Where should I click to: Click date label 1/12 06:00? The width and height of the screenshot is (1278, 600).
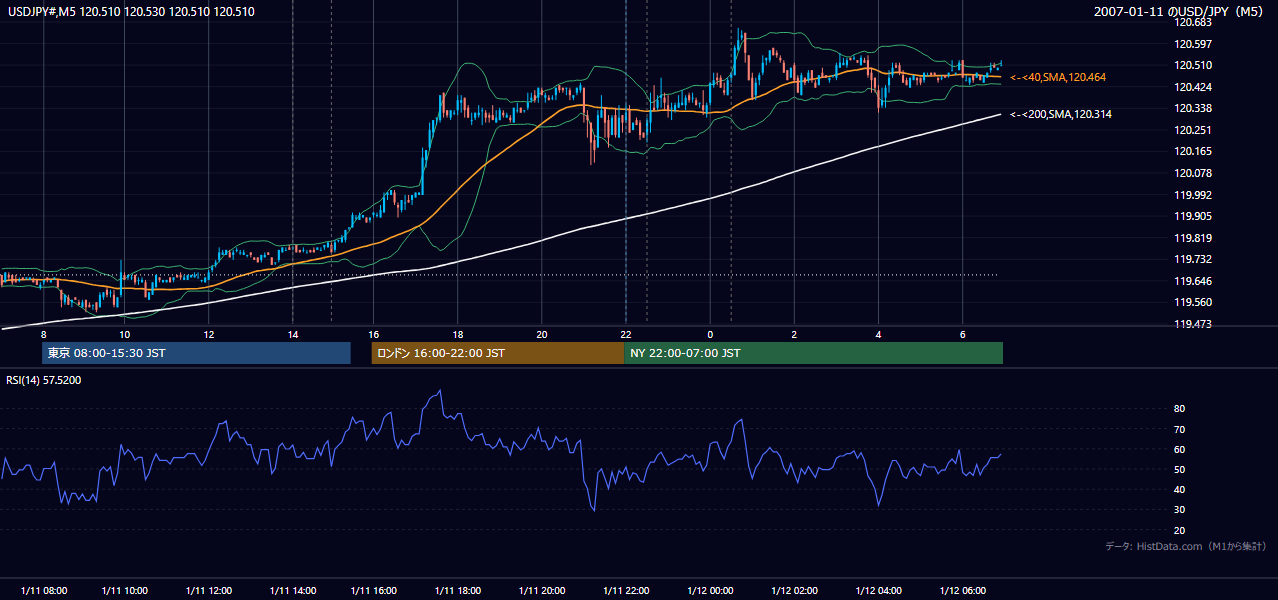coord(964,591)
